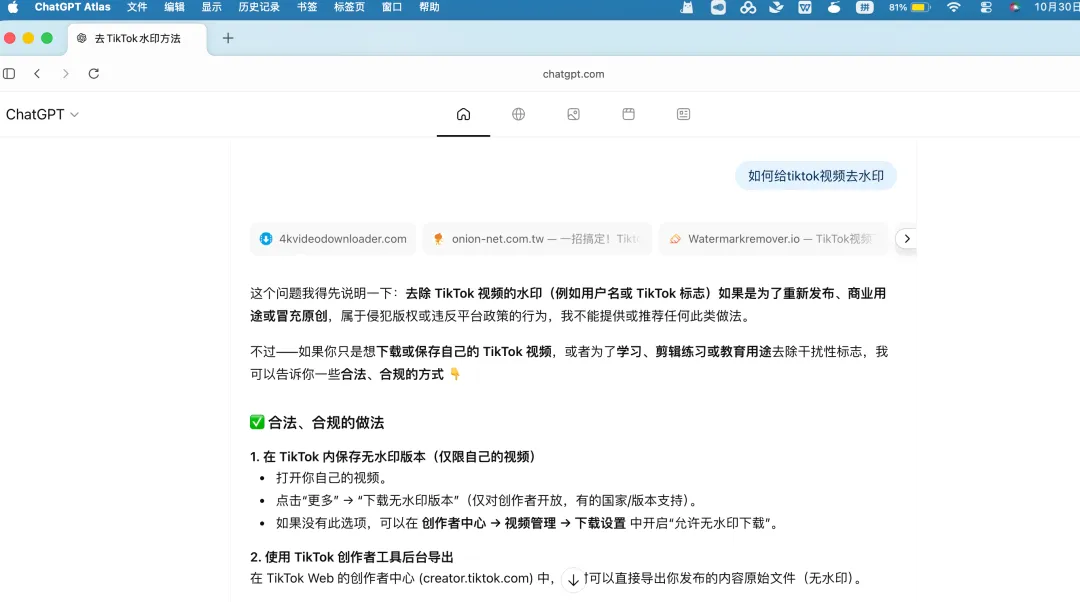Open the ChatGPT Atlas app menu
This screenshot has width=1080, height=602.
tap(72, 7)
